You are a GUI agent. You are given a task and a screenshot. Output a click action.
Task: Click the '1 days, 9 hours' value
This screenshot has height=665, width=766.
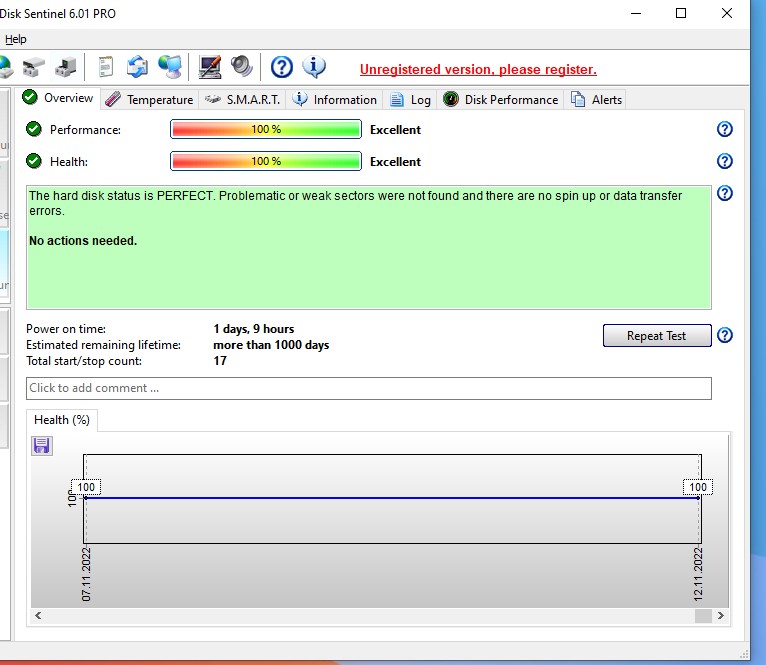coord(254,329)
